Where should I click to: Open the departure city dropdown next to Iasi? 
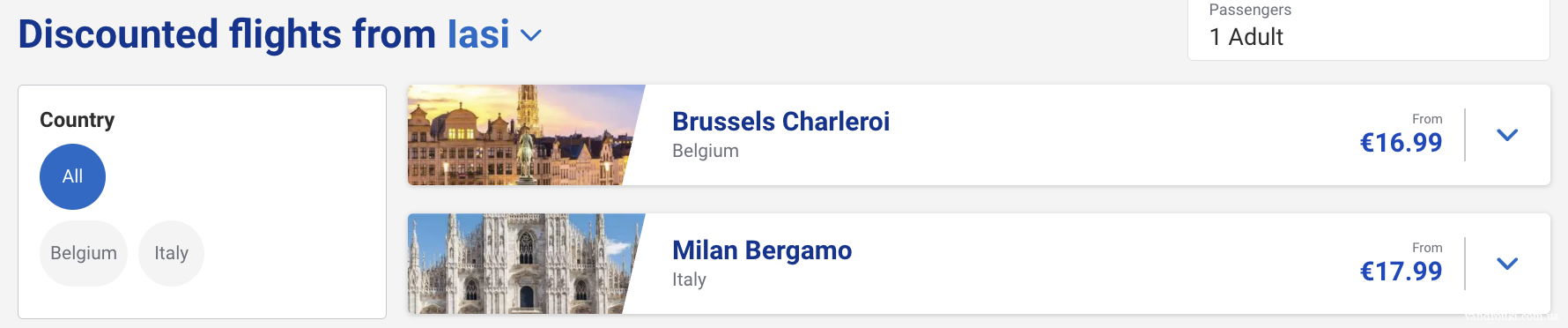(x=531, y=36)
